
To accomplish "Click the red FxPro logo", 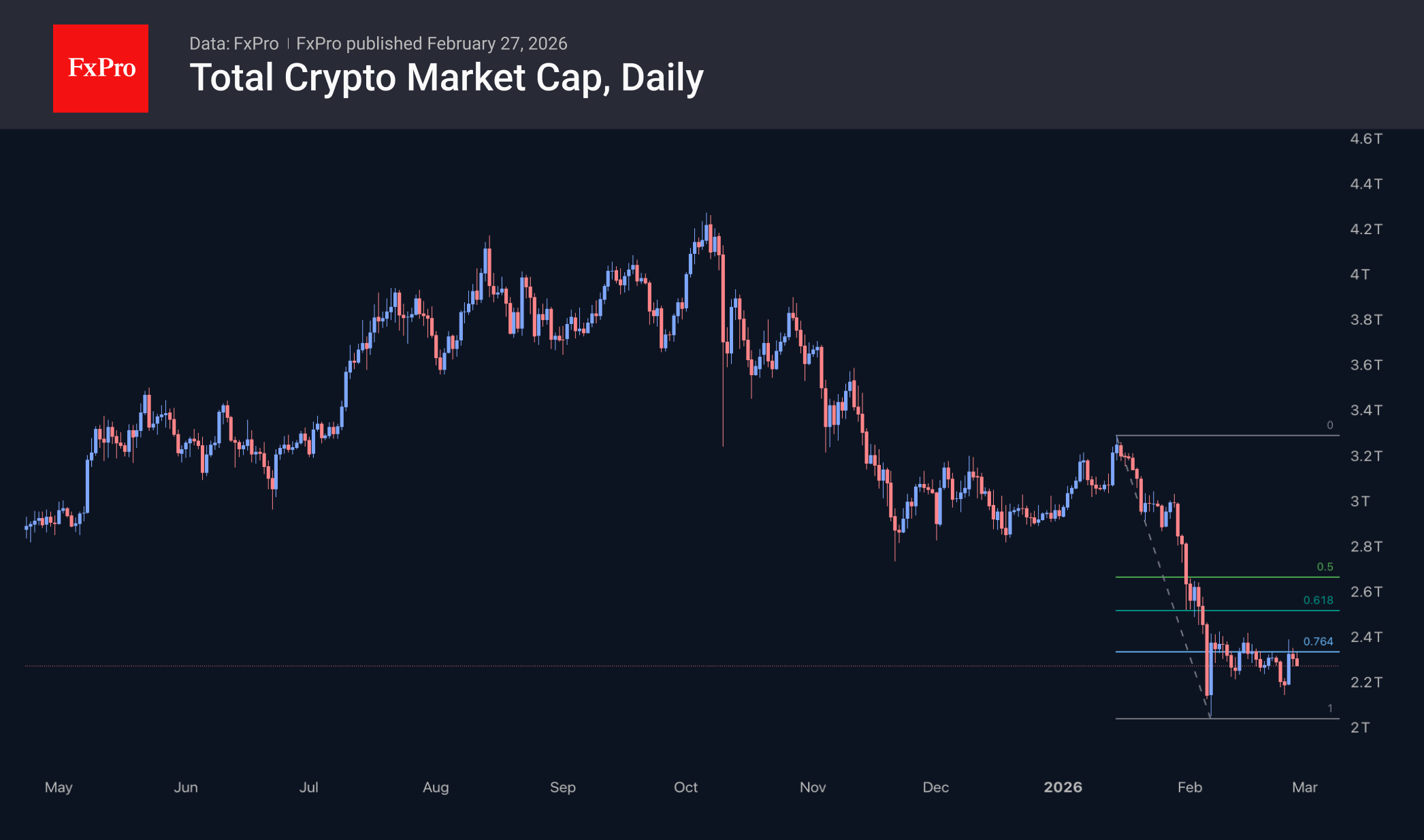I will coord(101,68).
